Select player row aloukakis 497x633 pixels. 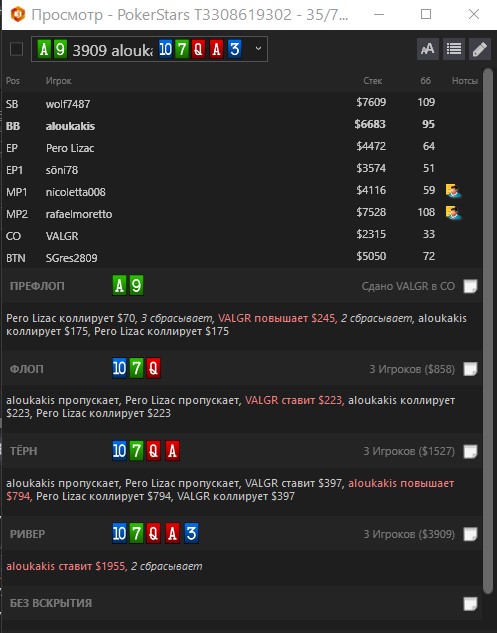click(242, 126)
